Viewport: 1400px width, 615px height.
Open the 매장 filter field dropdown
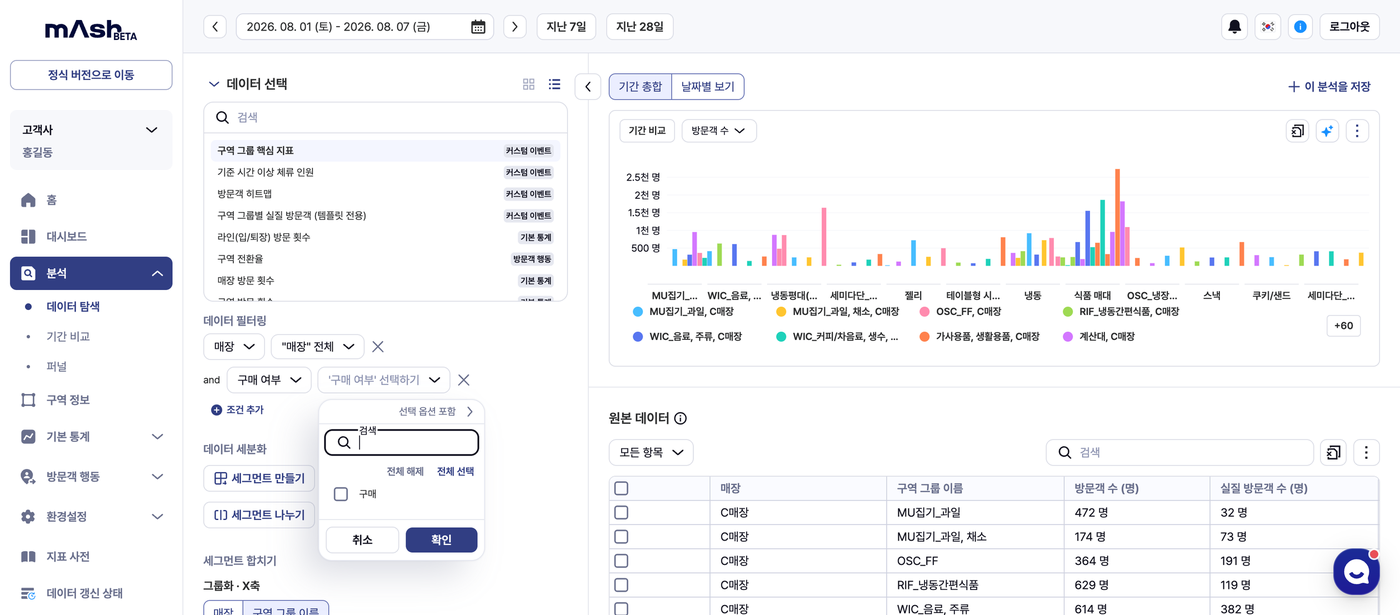point(234,347)
